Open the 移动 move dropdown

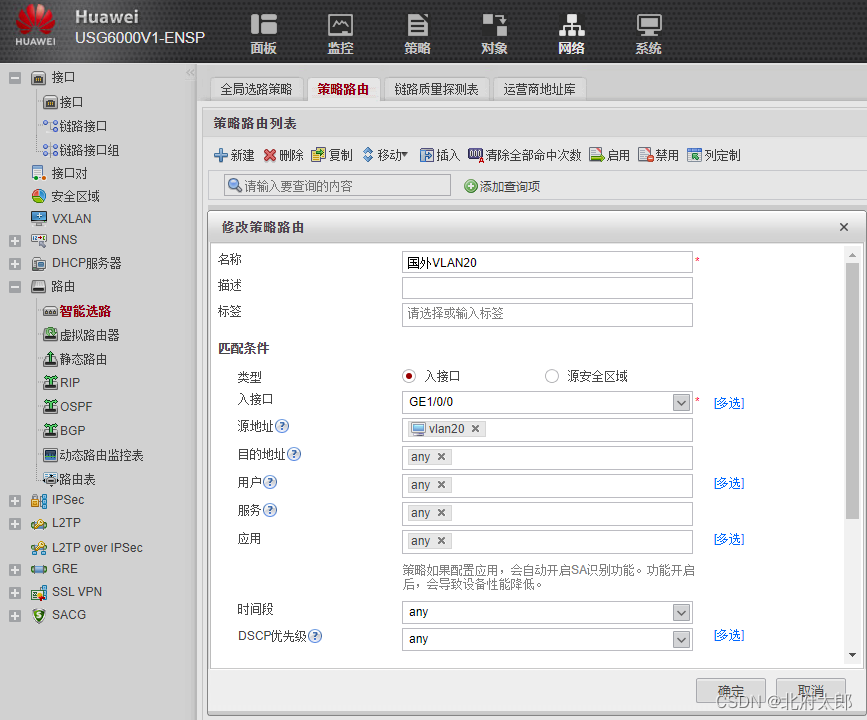tap(385, 155)
